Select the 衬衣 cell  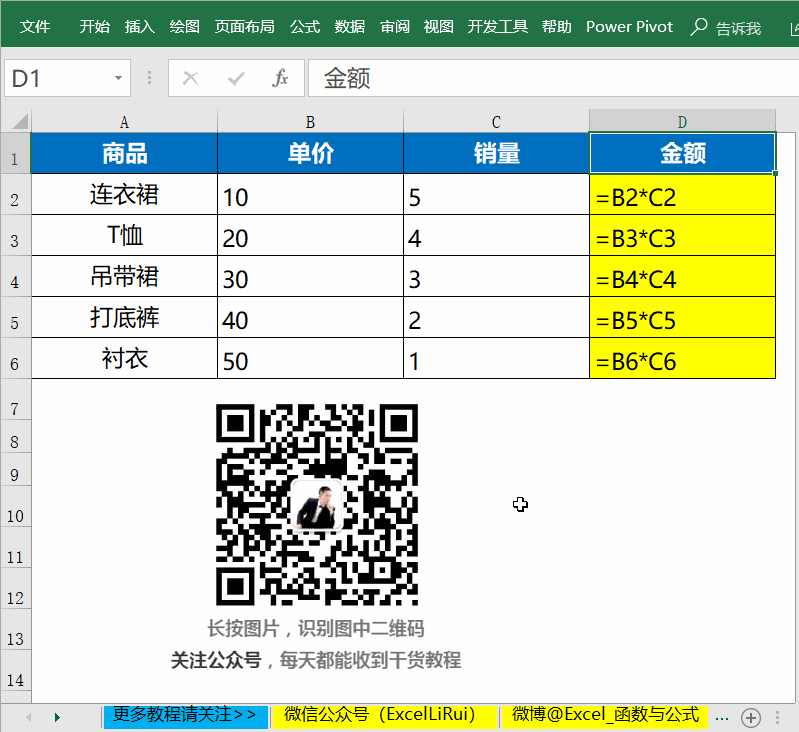click(124, 359)
